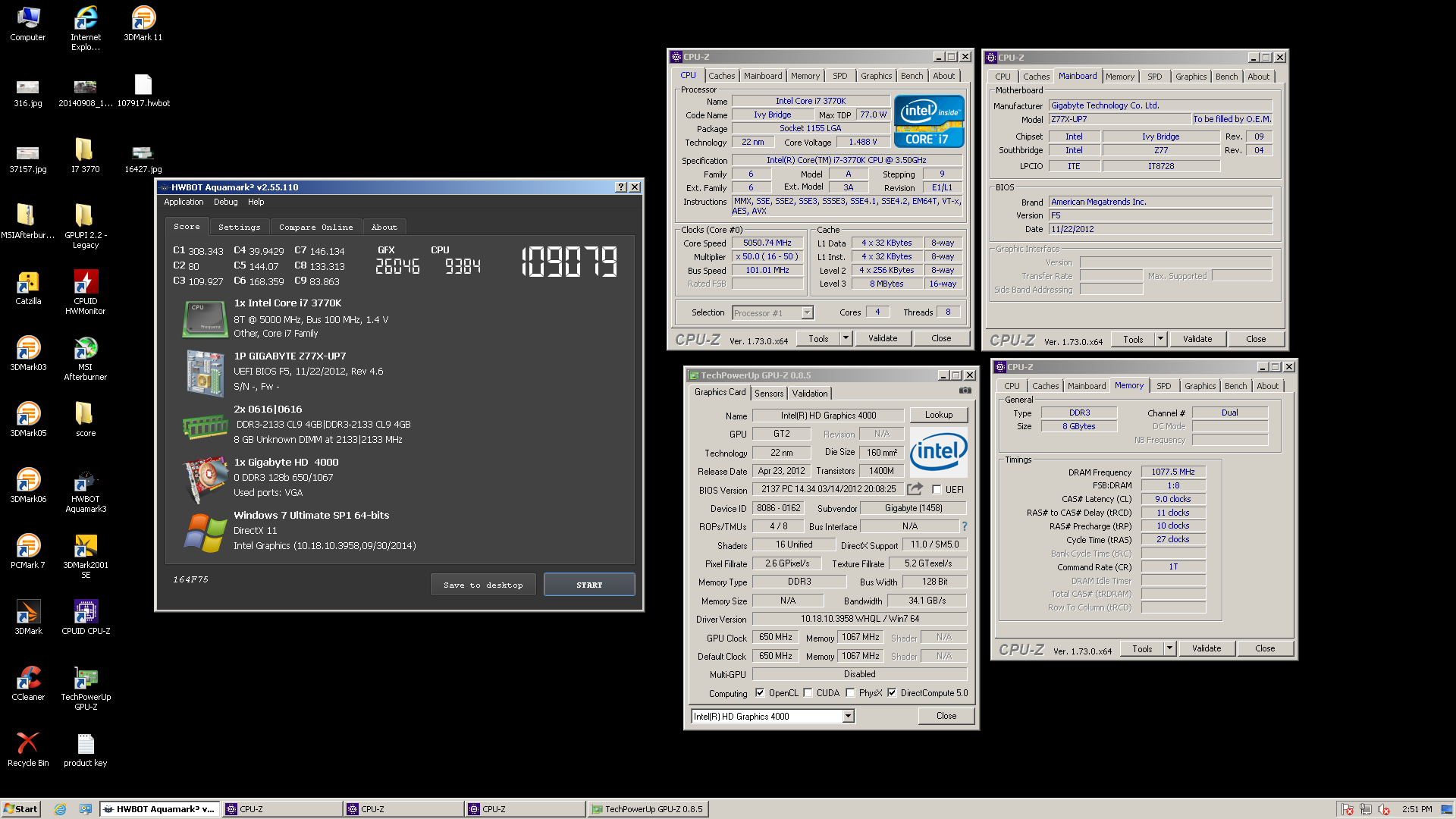Launch CCleaner from the desktop
The width and height of the screenshot is (1456, 819).
28,683
